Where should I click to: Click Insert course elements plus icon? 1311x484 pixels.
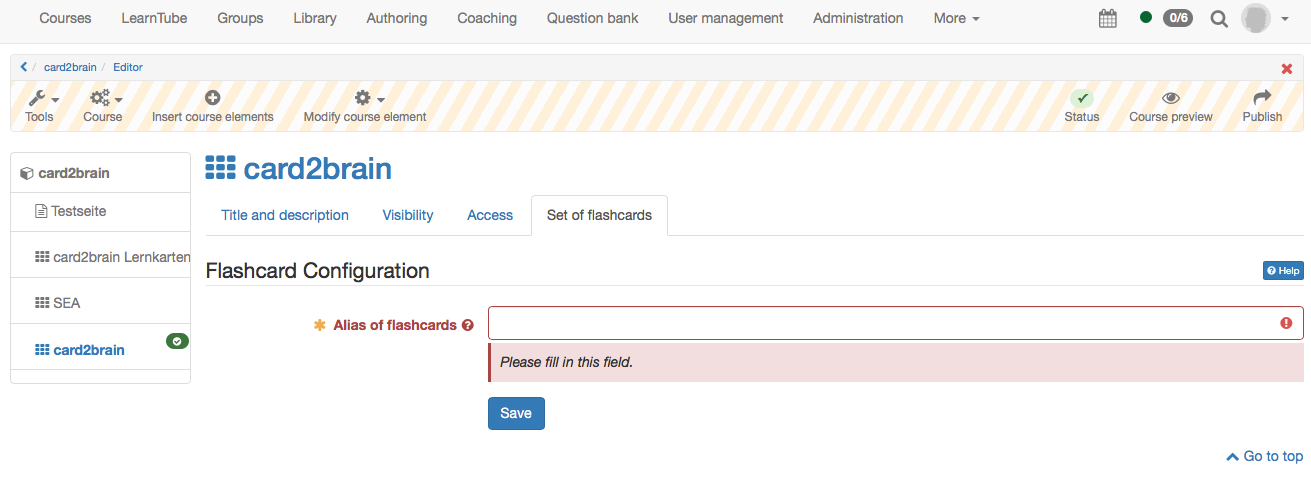point(213,98)
